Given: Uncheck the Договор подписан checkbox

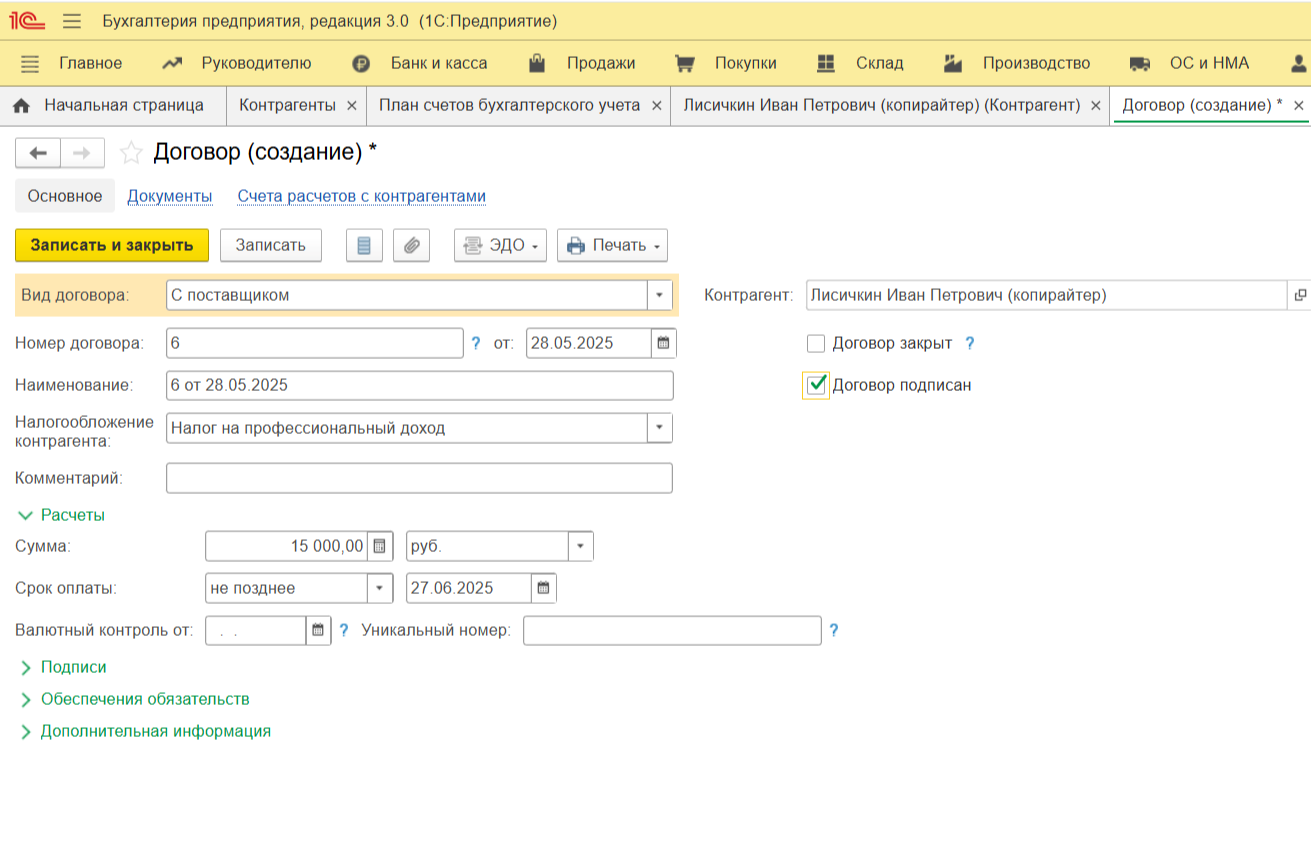Looking at the screenshot, I should point(816,385).
